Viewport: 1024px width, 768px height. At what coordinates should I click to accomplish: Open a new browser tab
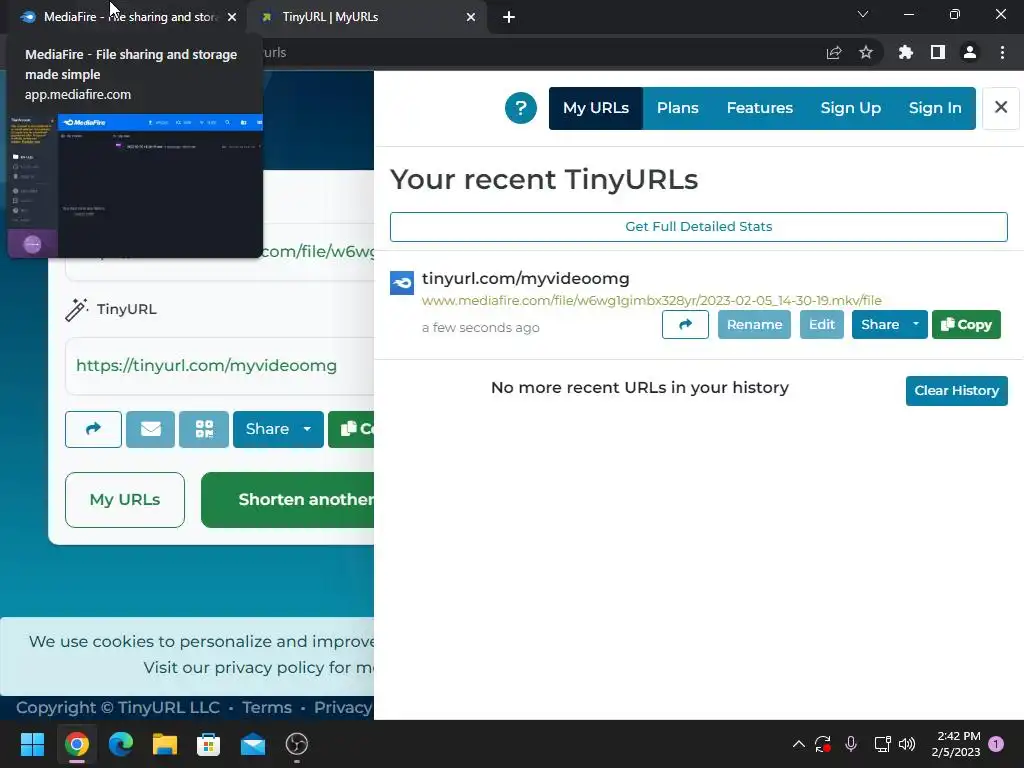point(509,17)
